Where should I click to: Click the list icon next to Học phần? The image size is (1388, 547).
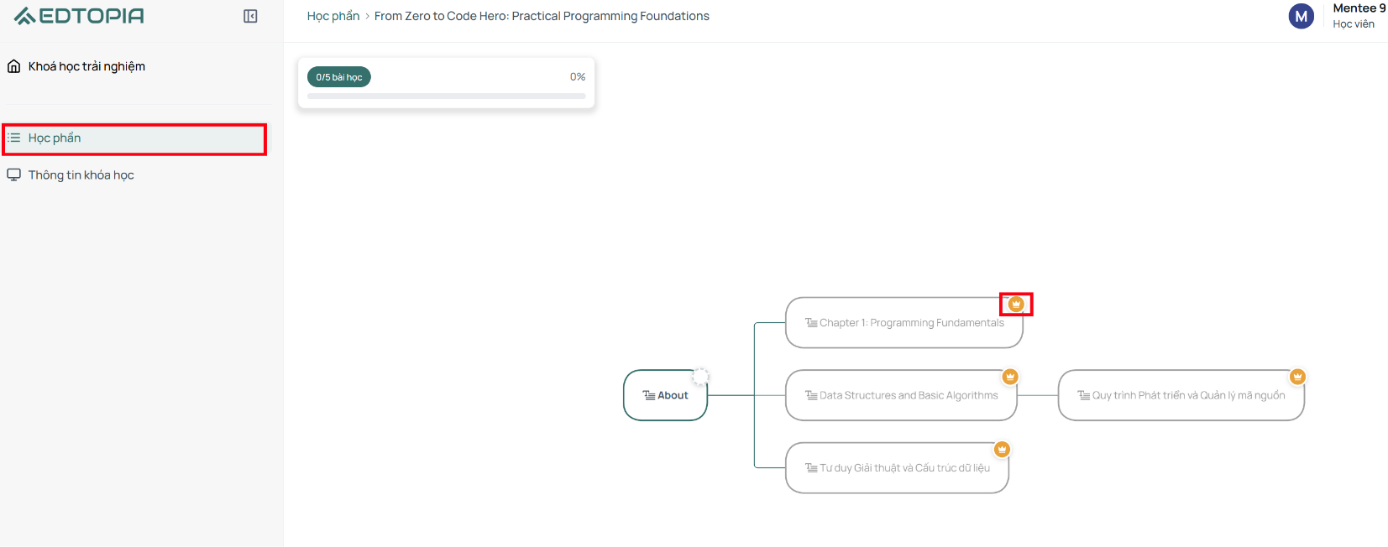click(x=14, y=138)
